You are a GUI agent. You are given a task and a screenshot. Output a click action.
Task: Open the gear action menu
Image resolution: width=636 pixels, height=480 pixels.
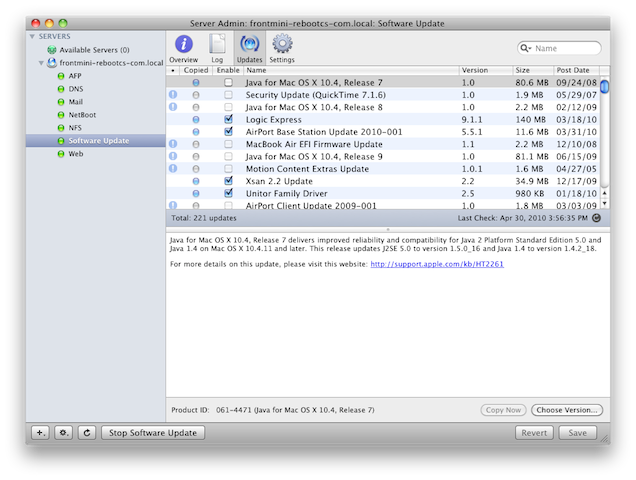coord(63,433)
